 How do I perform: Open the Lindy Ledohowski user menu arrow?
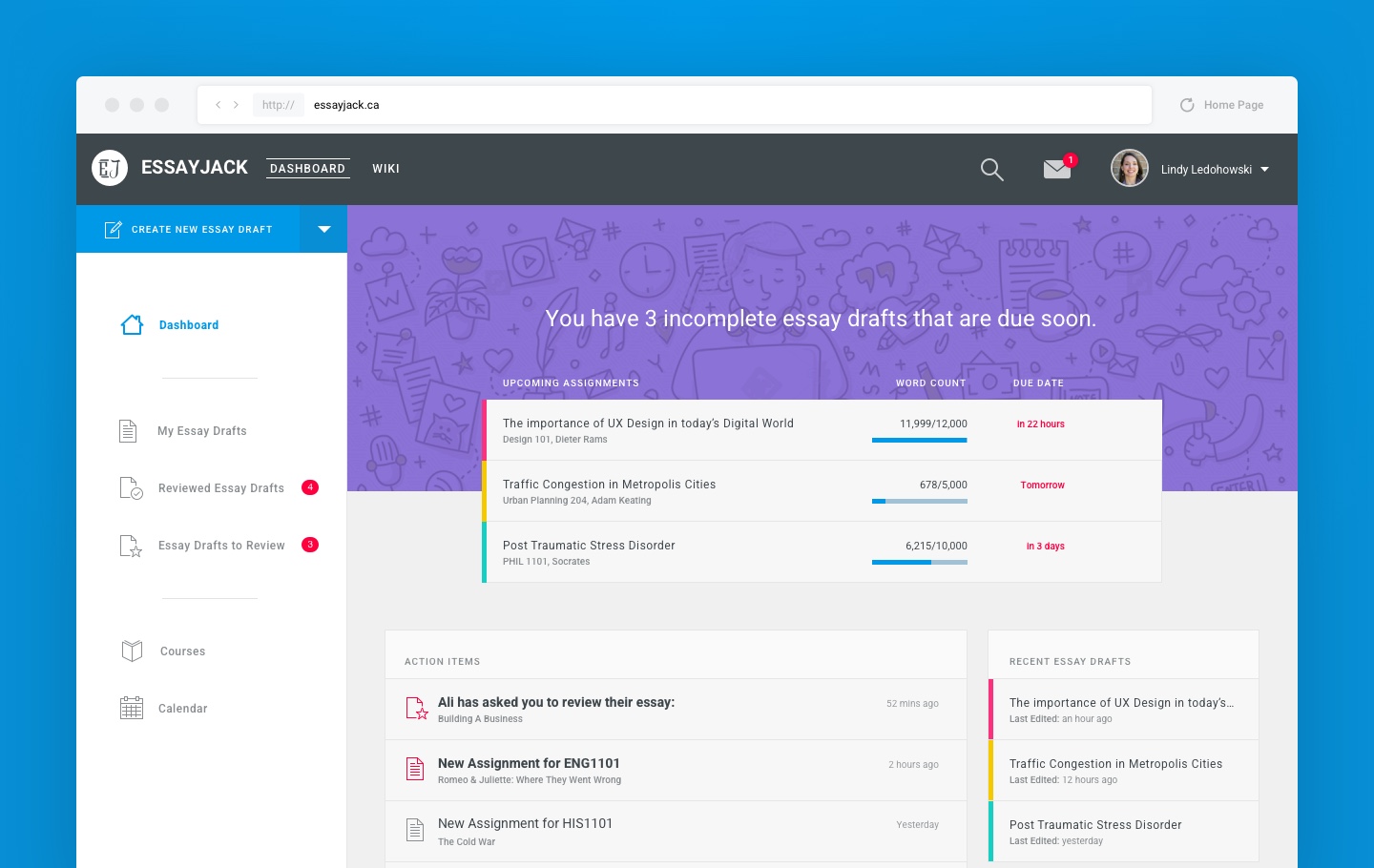pos(1265,170)
